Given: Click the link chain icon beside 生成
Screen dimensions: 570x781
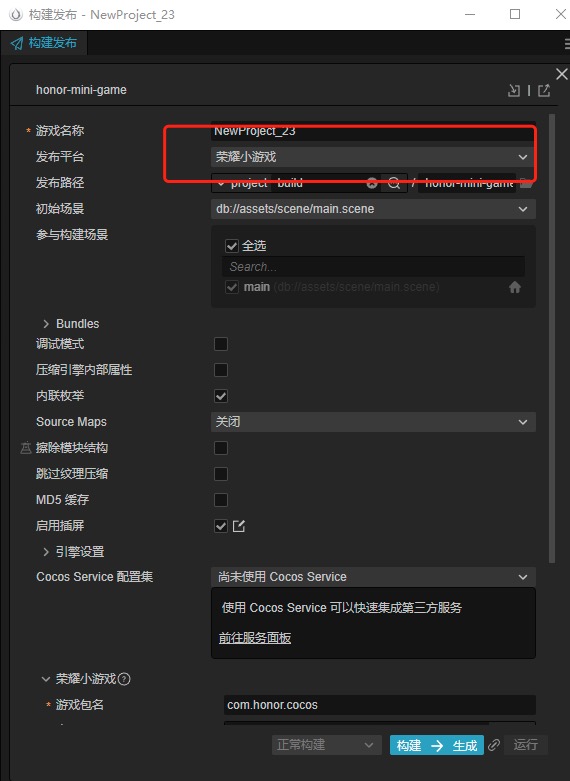Looking at the screenshot, I should click(494, 745).
